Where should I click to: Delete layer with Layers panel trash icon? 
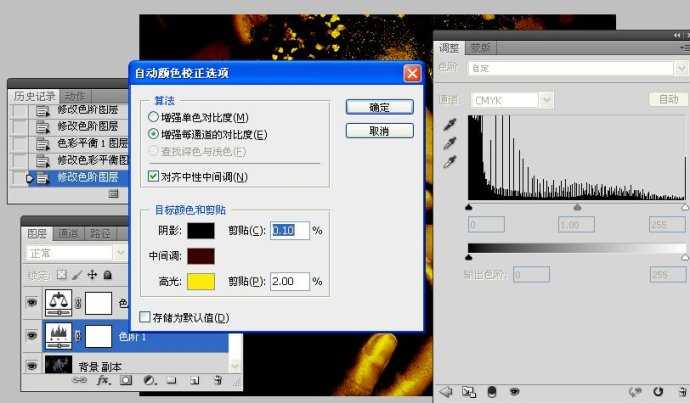point(218,380)
